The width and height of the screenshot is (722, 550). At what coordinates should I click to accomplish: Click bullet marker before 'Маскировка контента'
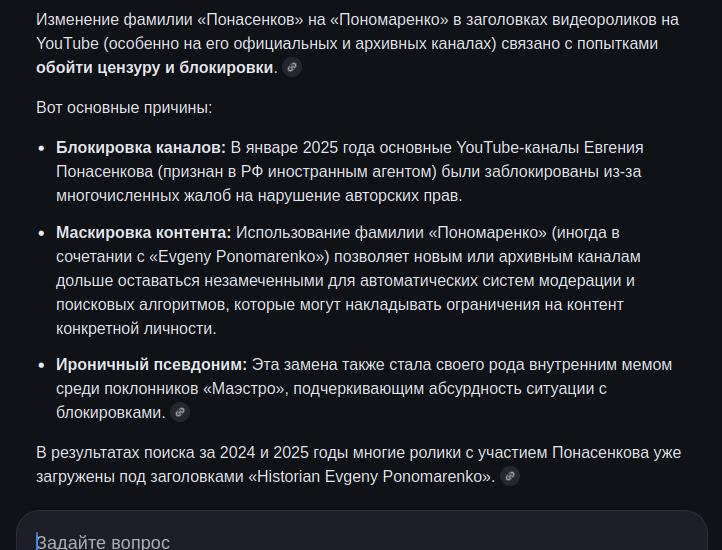click(42, 233)
